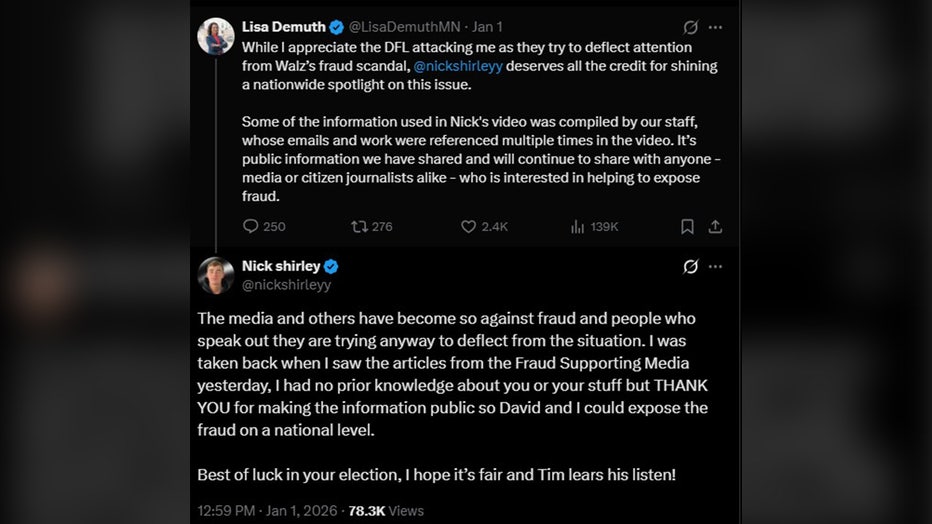
Task: Click Nick shirley's profile avatar
Action: (216, 275)
